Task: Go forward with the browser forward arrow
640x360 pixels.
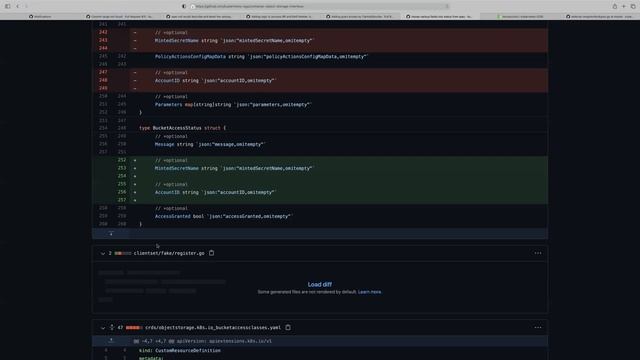Action: [x=26, y=6]
